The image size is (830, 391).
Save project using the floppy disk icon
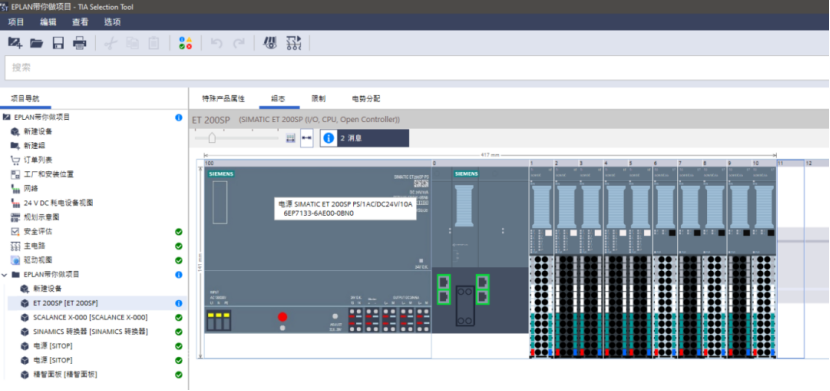(58, 43)
